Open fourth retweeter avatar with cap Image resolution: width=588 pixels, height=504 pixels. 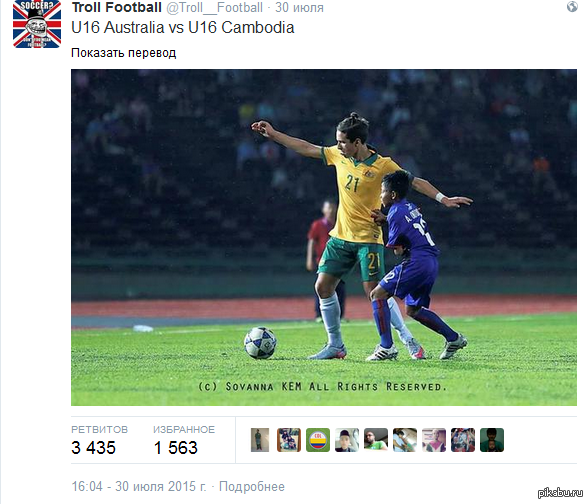[347, 440]
